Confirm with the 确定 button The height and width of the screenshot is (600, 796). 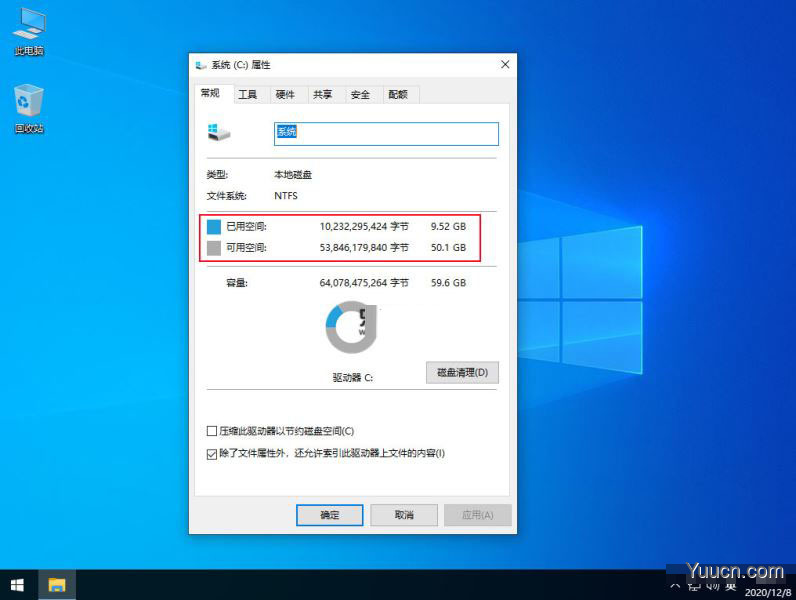coord(329,515)
